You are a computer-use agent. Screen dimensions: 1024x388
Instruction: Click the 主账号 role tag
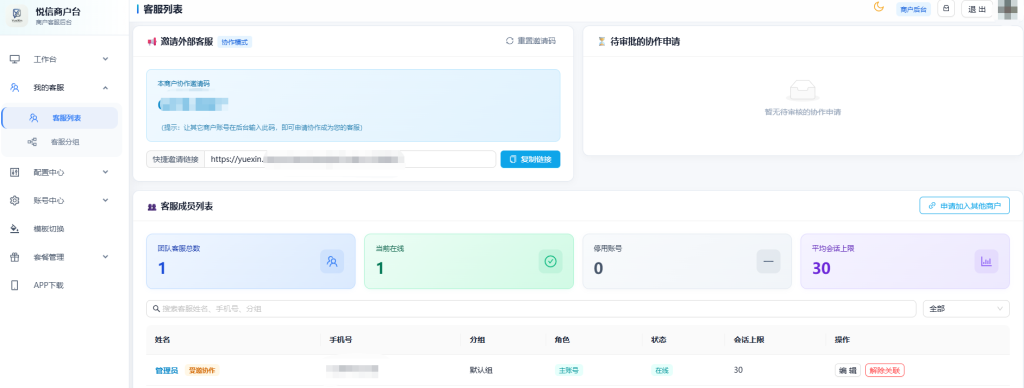pyautogui.click(x=568, y=370)
